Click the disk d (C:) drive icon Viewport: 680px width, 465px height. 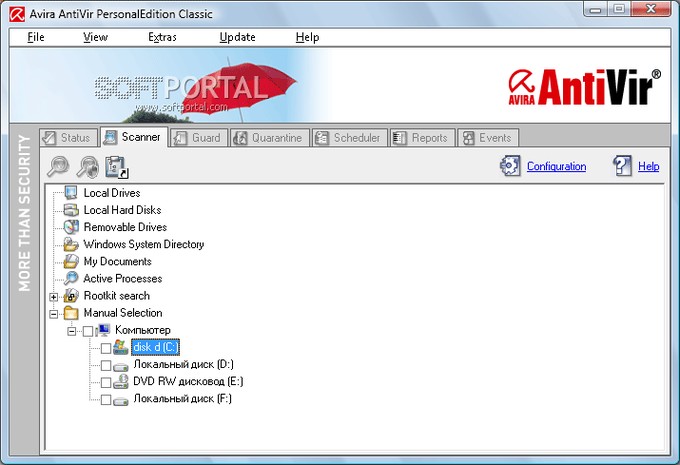point(121,347)
